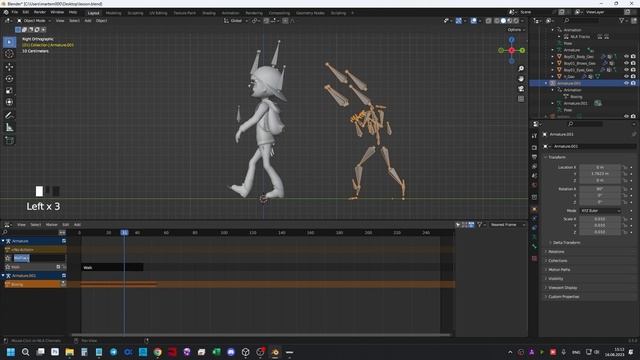This screenshot has width=640, height=360.
Task: Toggle eye icon for Boy01_Eyes_Geo
Action: [627, 70]
